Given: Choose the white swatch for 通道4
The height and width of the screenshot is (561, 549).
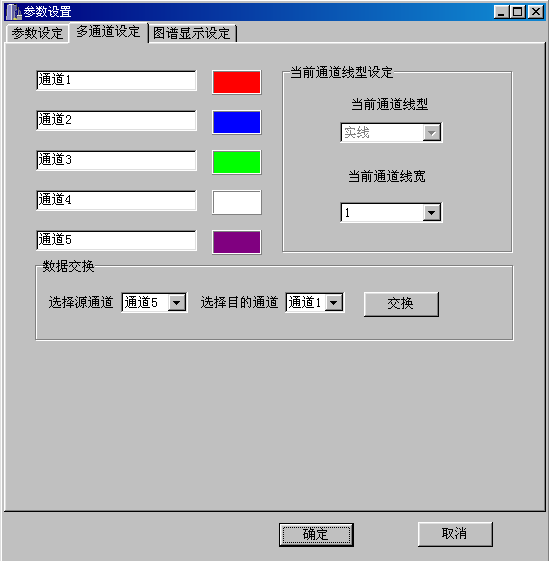Looking at the screenshot, I should tap(237, 203).
